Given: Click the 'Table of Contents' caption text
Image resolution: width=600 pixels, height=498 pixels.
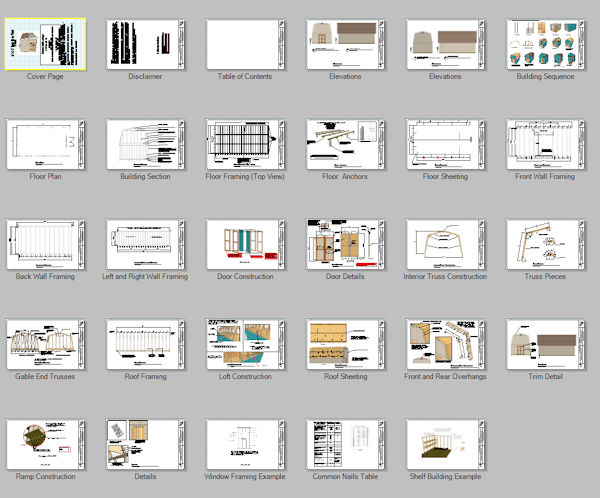Looking at the screenshot, I should tap(245, 76).
